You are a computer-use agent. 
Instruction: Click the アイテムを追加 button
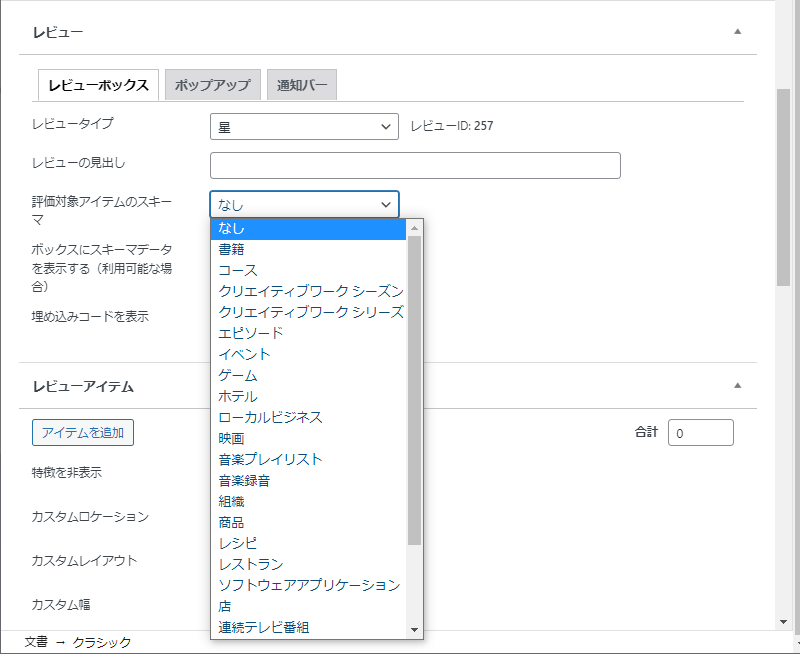coord(83,433)
